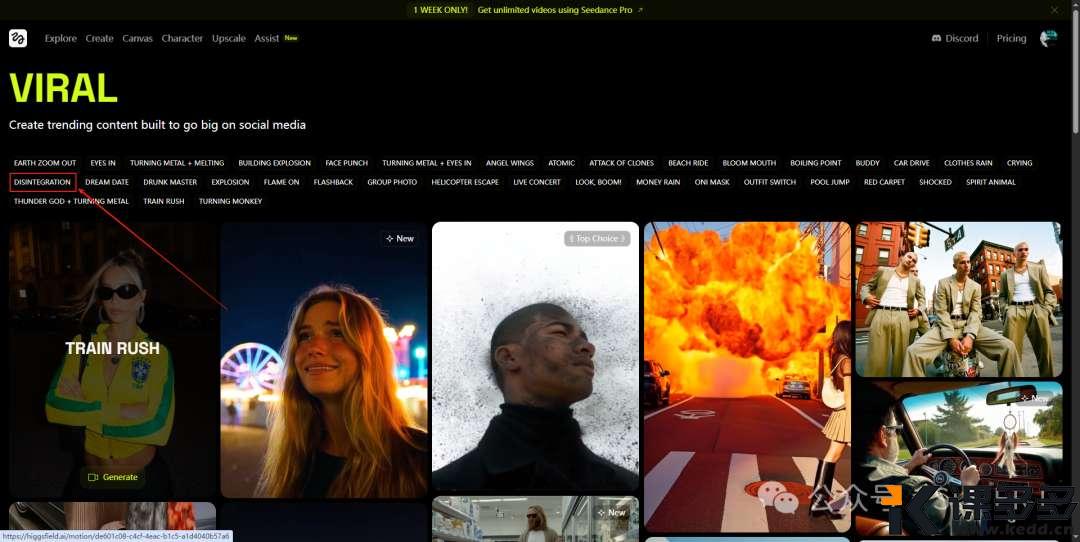Screen dimensions: 1080x542
Task: Select the DISINTEGRATION filter tag
Action: 42,182
